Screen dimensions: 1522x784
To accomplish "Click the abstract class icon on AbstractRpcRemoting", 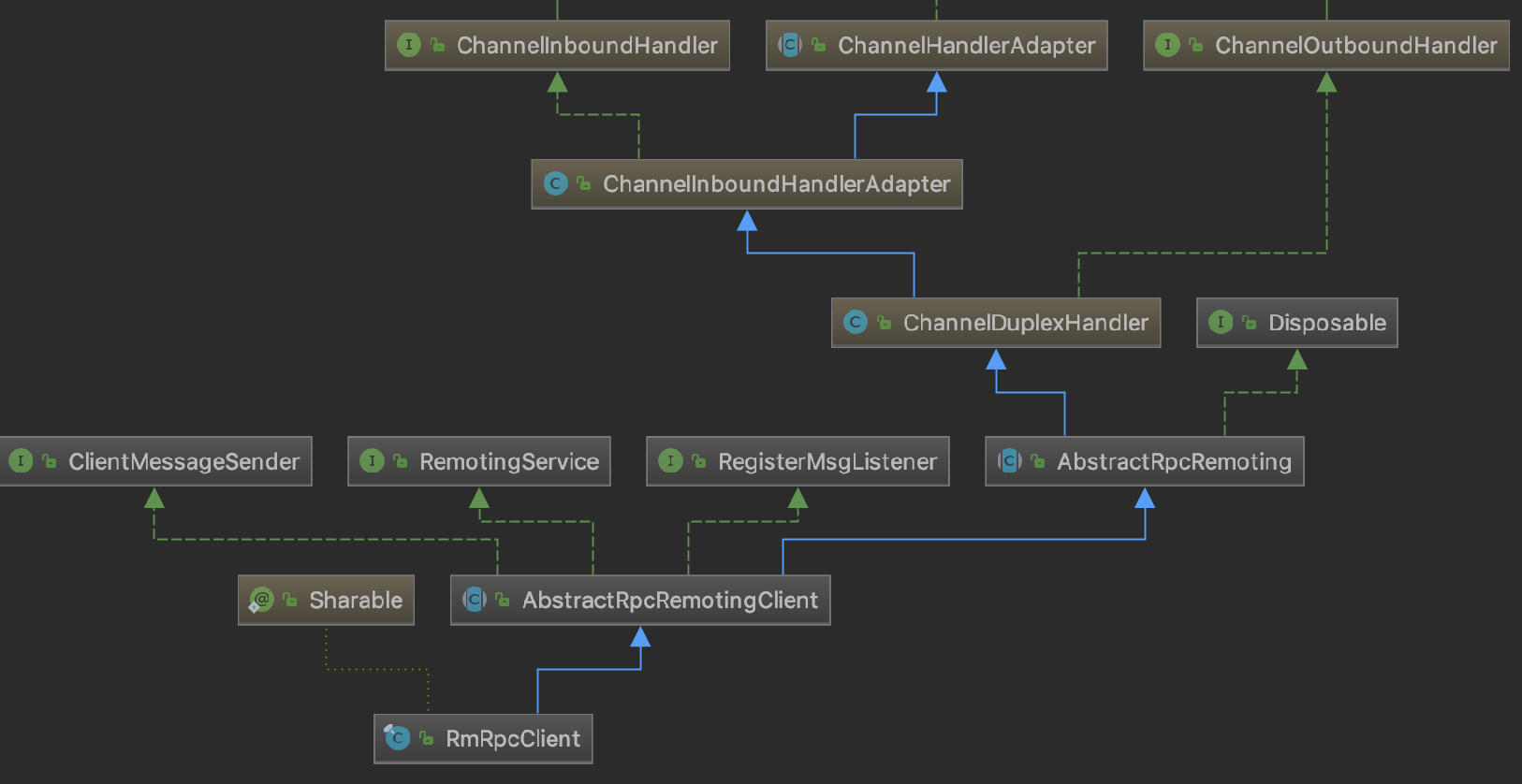I will pyautogui.click(x=1009, y=461).
